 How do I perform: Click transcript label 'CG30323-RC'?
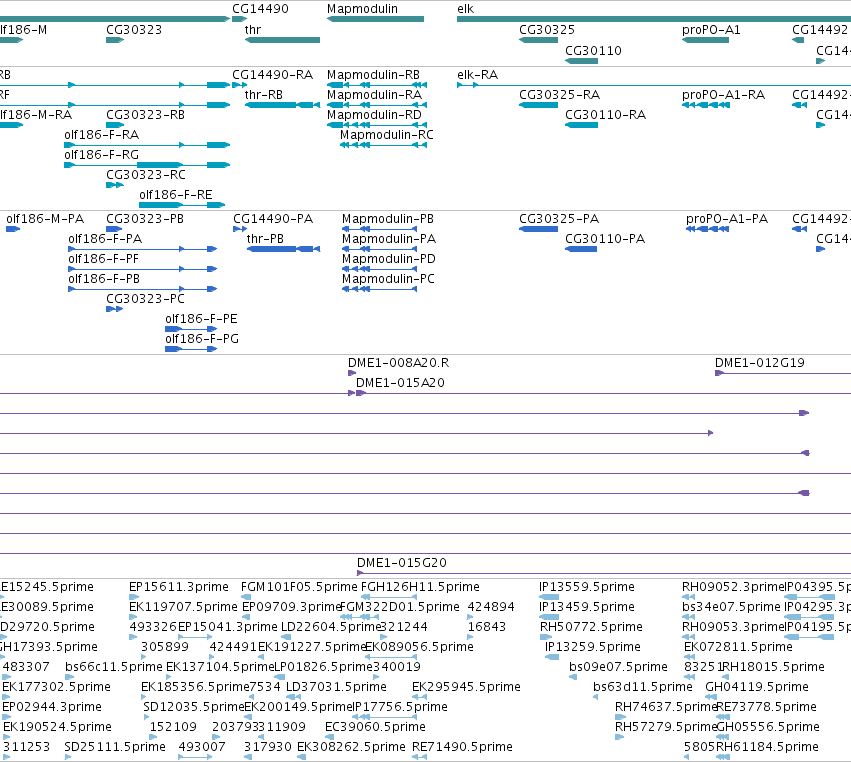[146, 175]
